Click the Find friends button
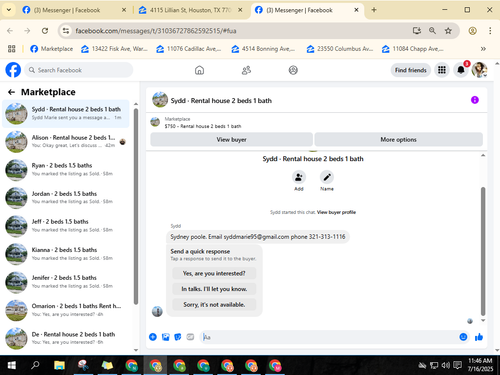Screen dimensions: 500x375 (411, 70)
